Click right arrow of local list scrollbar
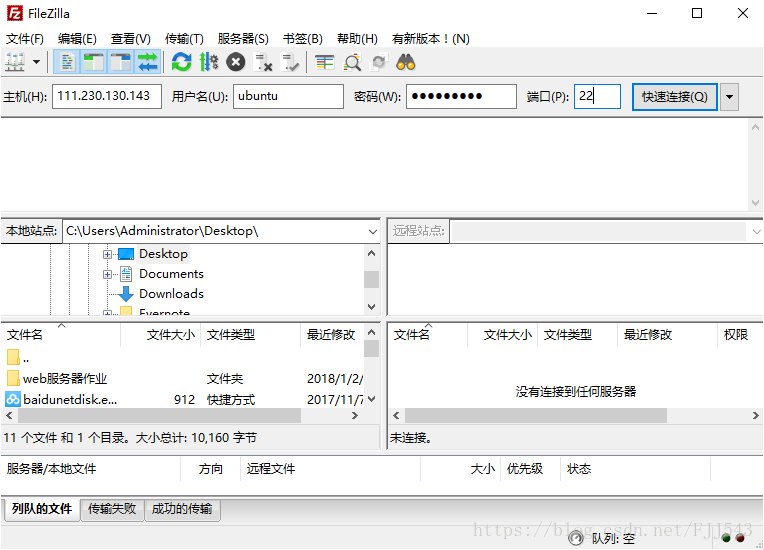 [x=355, y=416]
